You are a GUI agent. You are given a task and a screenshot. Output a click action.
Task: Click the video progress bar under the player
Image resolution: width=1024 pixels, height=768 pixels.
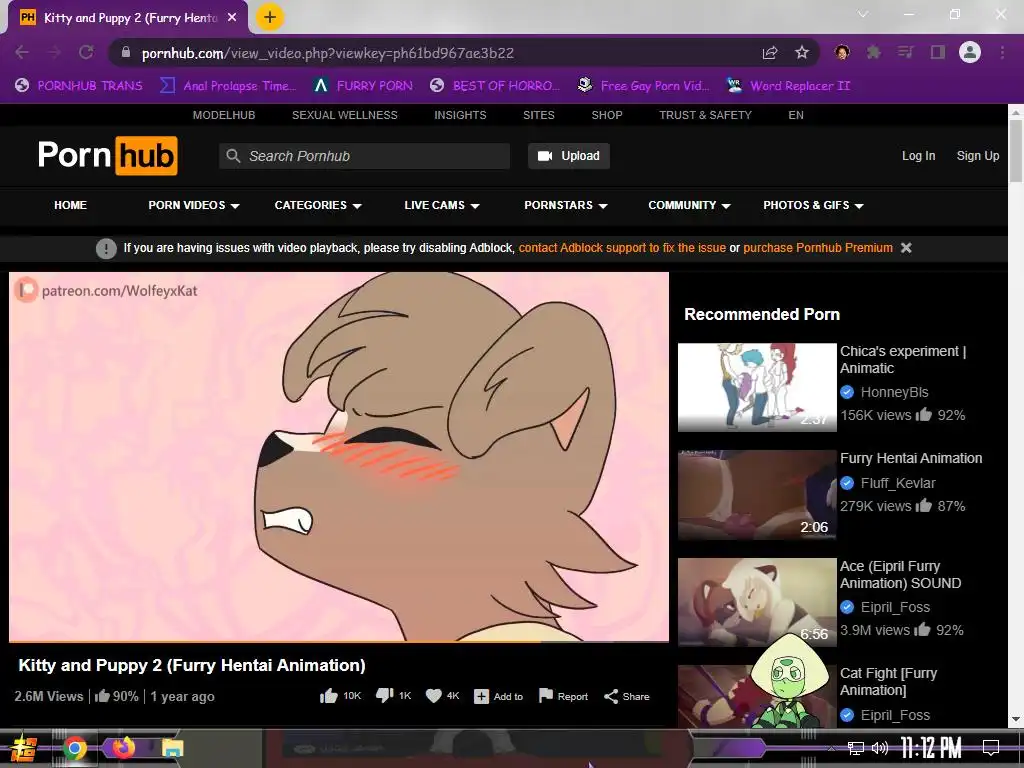click(x=339, y=642)
